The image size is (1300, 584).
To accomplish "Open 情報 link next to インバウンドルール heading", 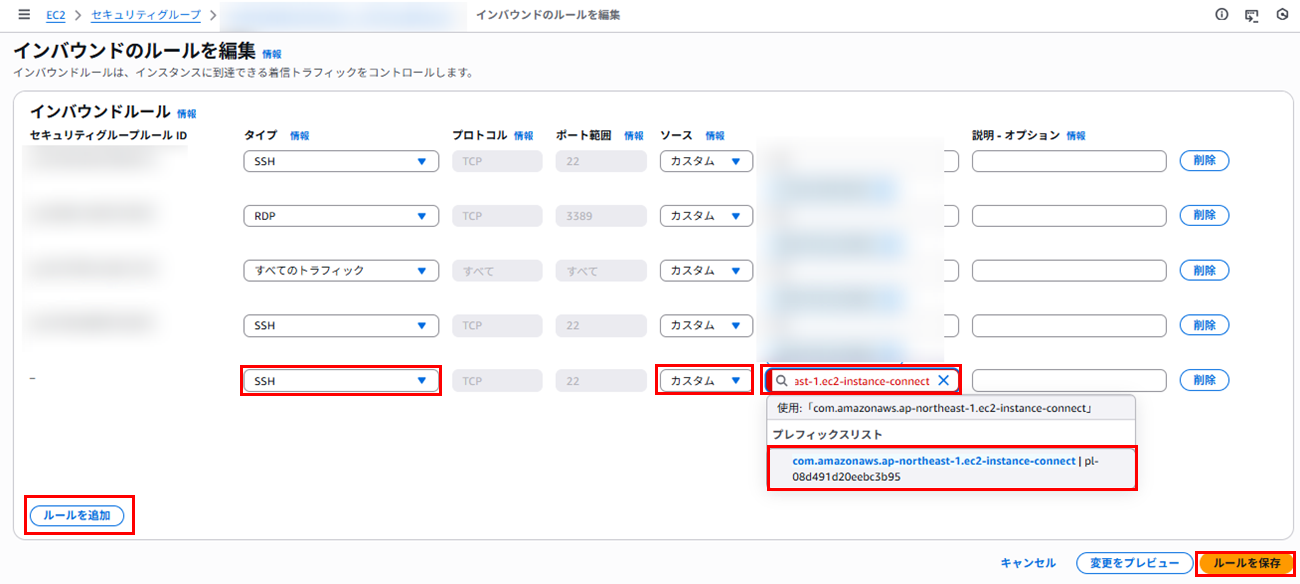I will (x=187, y=114).
